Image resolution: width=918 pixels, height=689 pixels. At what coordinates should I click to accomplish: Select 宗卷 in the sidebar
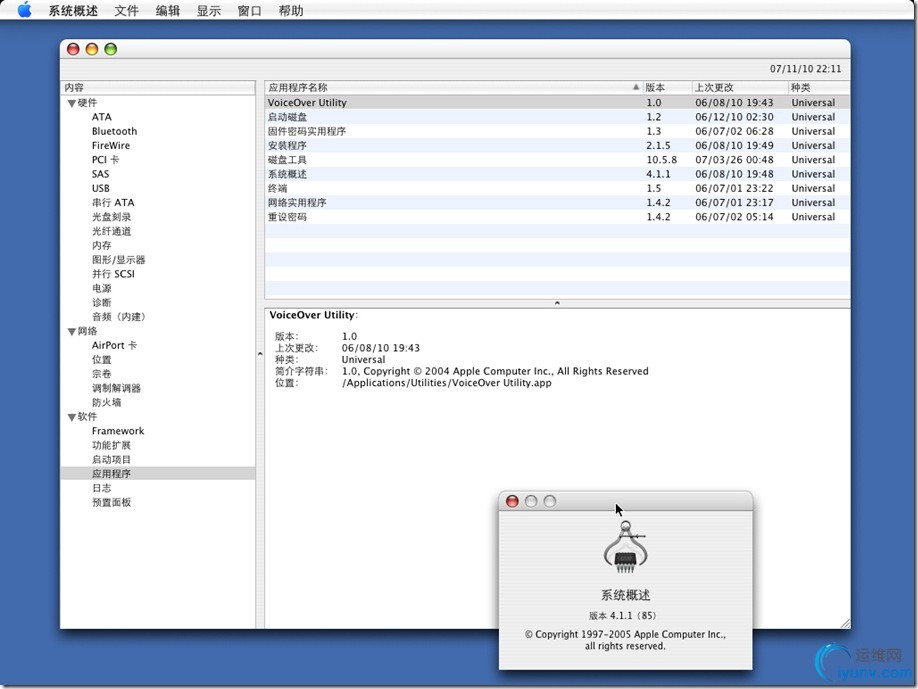pyautogui.click(x=101, y=373)
